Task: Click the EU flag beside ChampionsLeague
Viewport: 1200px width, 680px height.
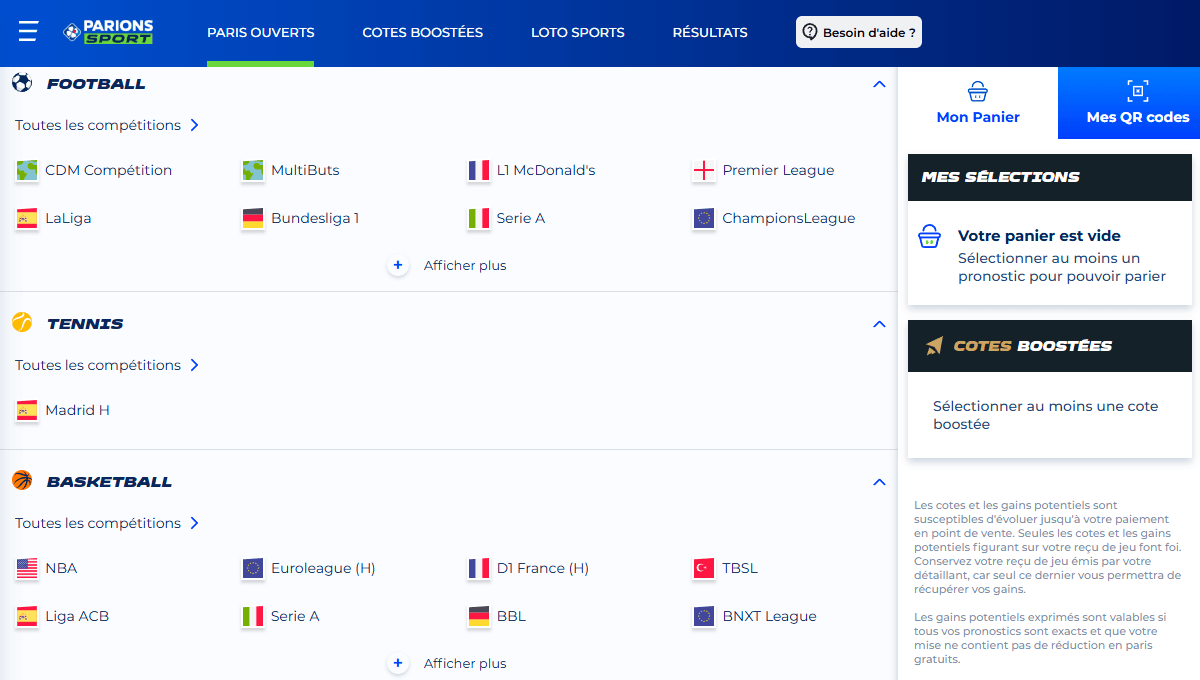Action: click(x=704, y=218)
